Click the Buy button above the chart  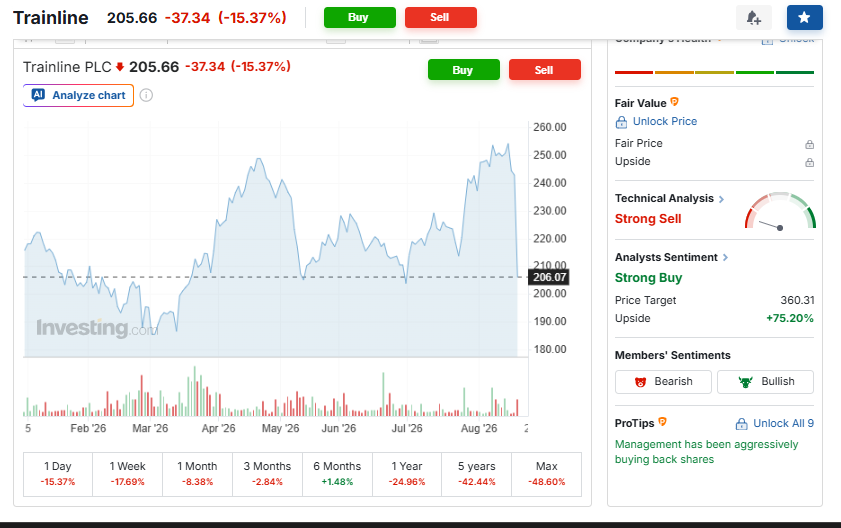point(463,70)
